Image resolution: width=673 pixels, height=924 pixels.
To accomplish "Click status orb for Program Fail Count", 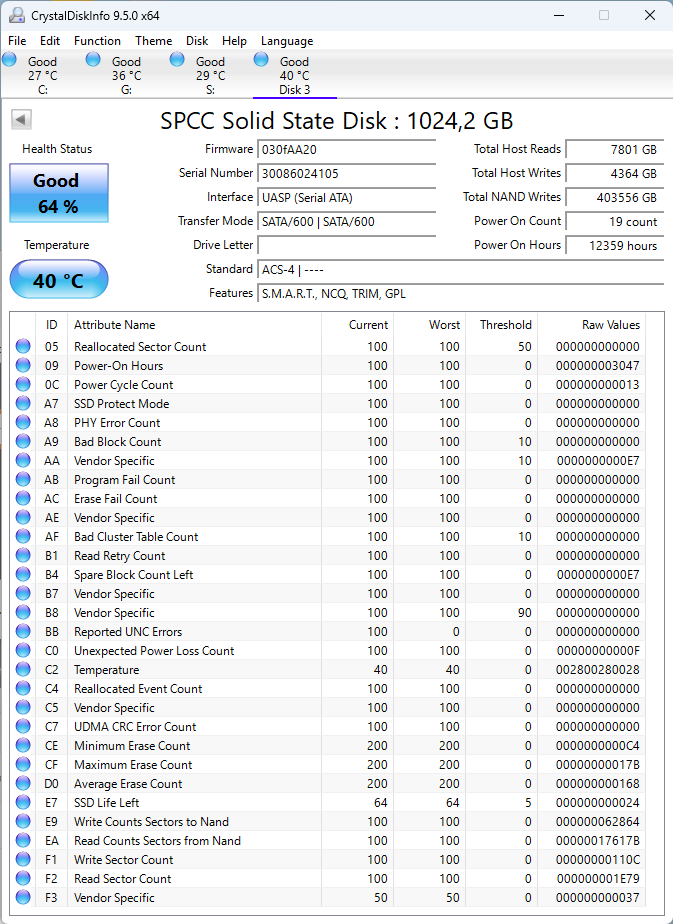I will (23, 480).
